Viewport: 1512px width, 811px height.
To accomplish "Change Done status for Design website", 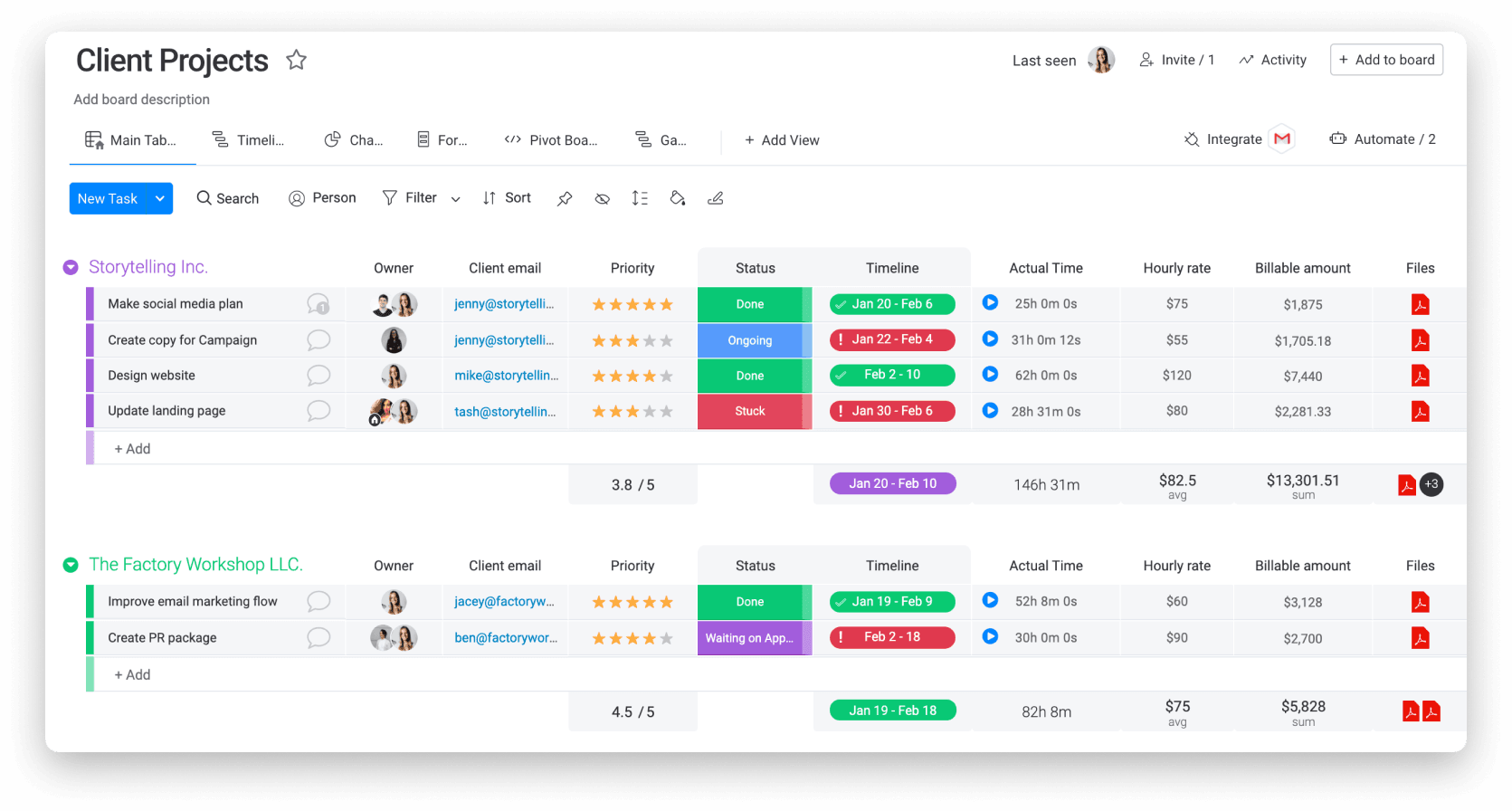I will [755, 376].
